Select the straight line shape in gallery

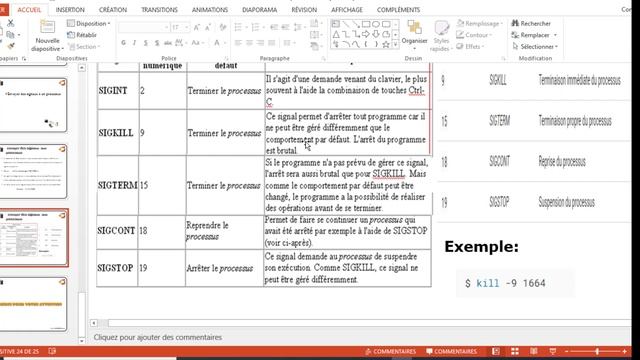click(x=346, y=24)
